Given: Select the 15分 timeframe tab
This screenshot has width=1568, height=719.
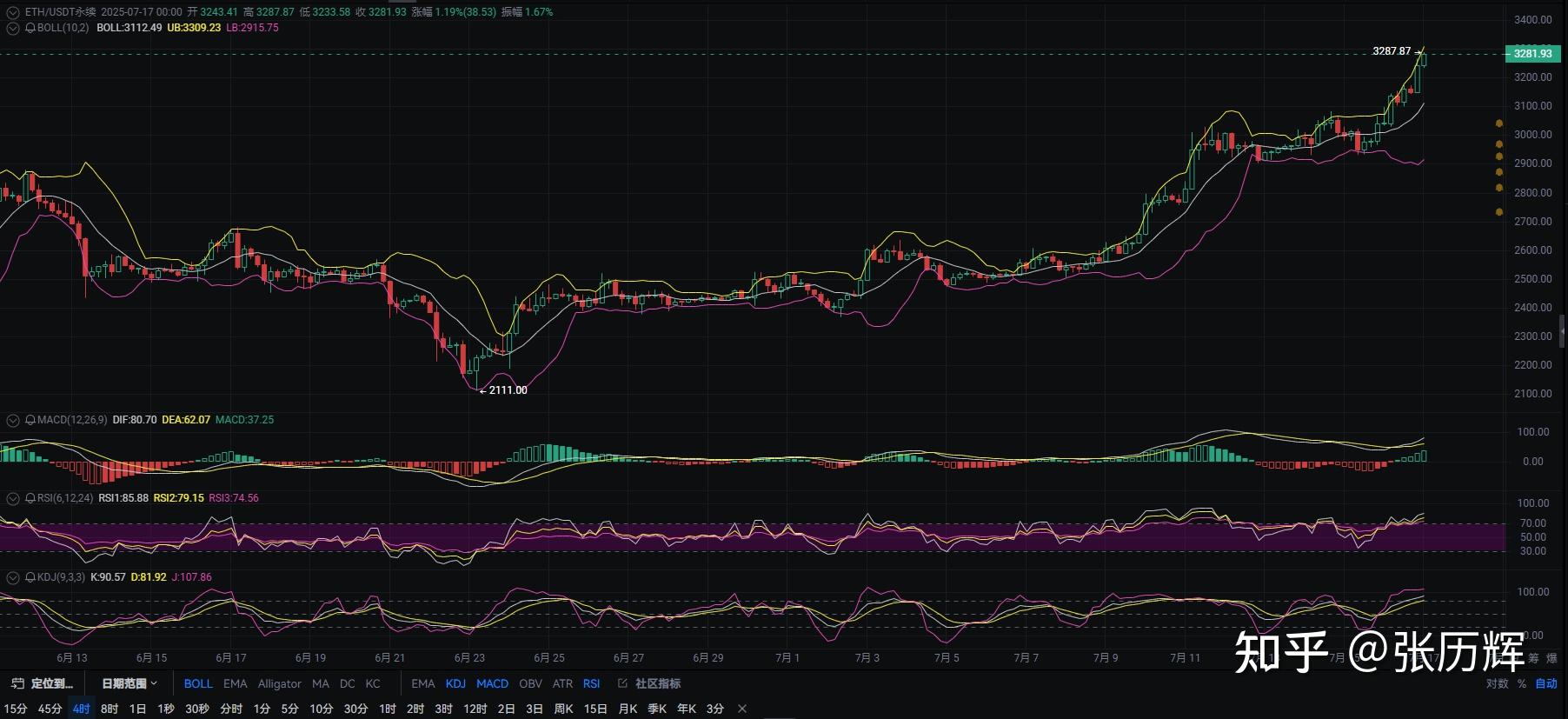Looking at the screenshot, I should pos(16,709).
